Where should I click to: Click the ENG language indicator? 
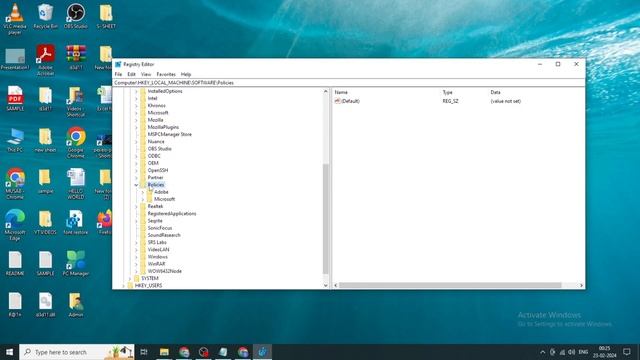pos(583,352)
